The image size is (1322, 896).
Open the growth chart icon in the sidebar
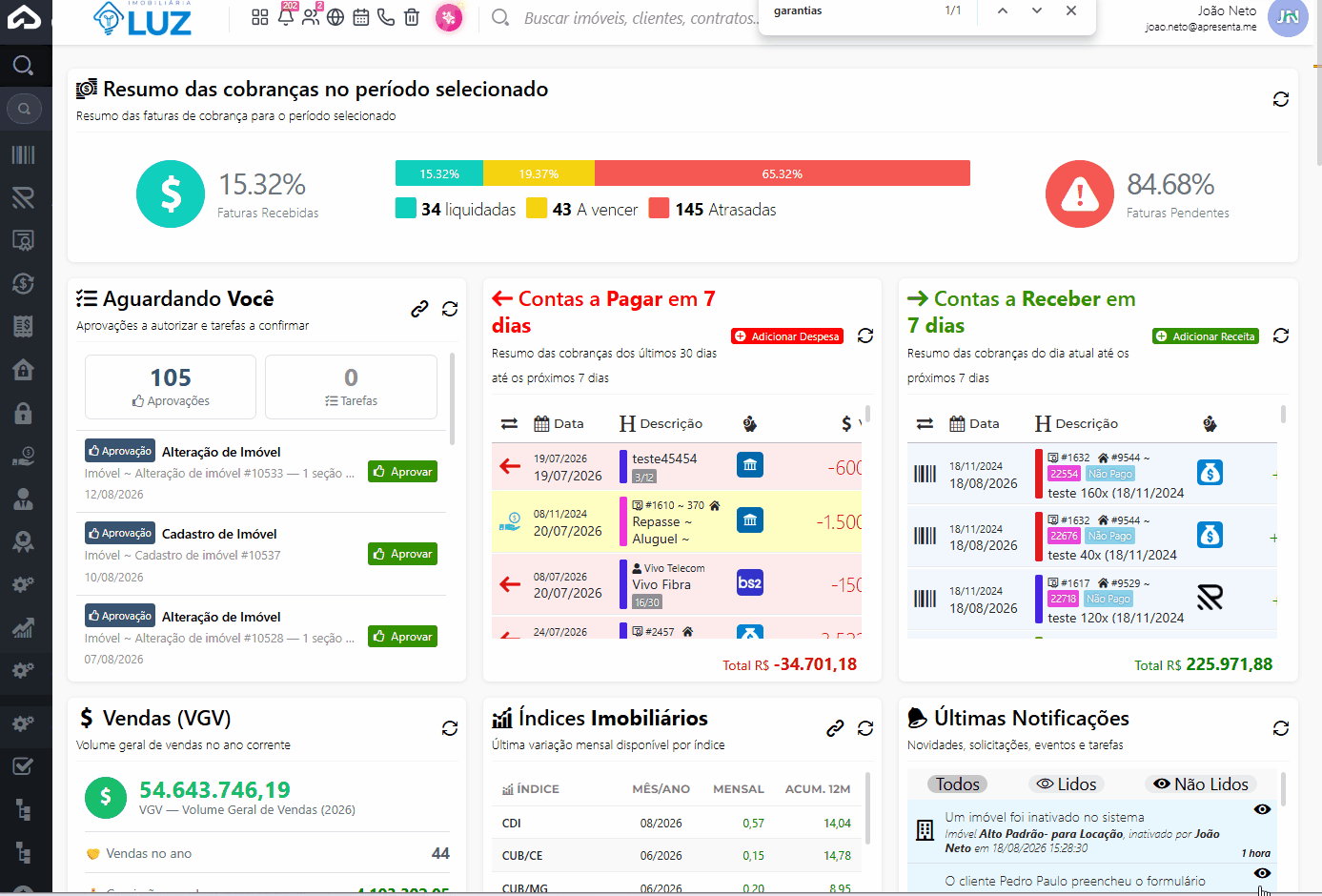(24, 627)
